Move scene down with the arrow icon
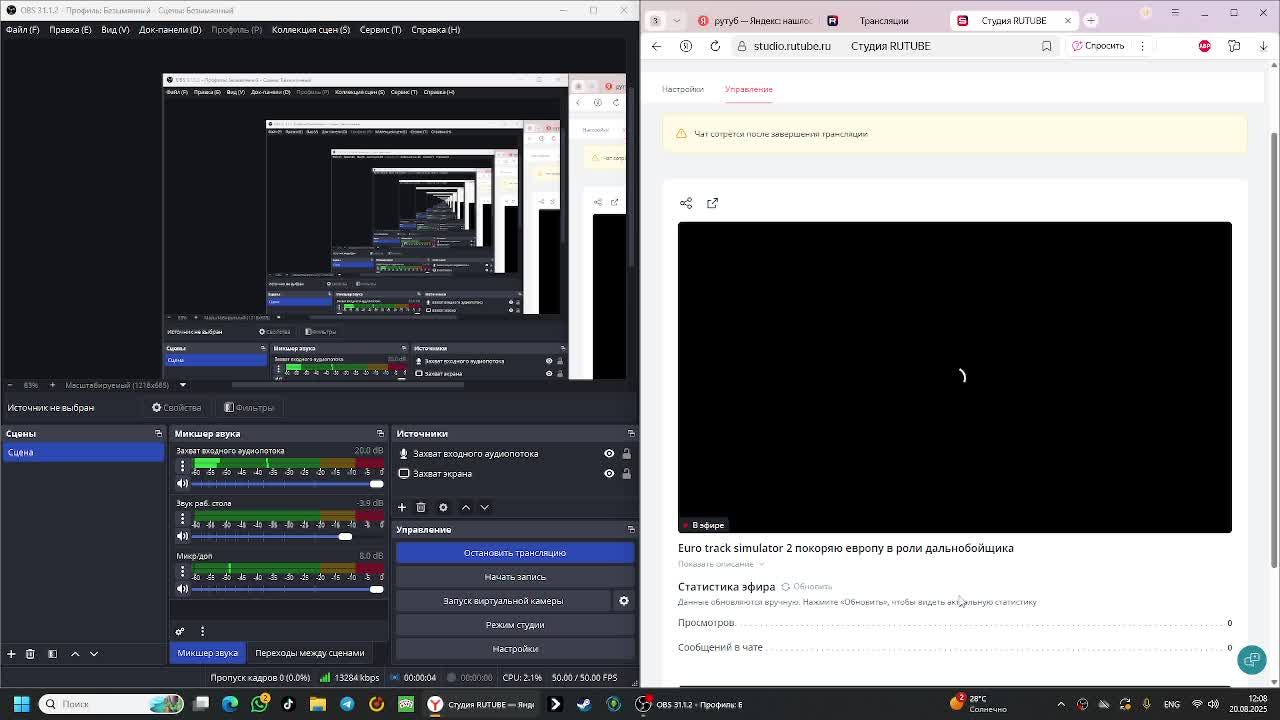1280x720 pixels. pyautogui.click(x=94, y=653)
